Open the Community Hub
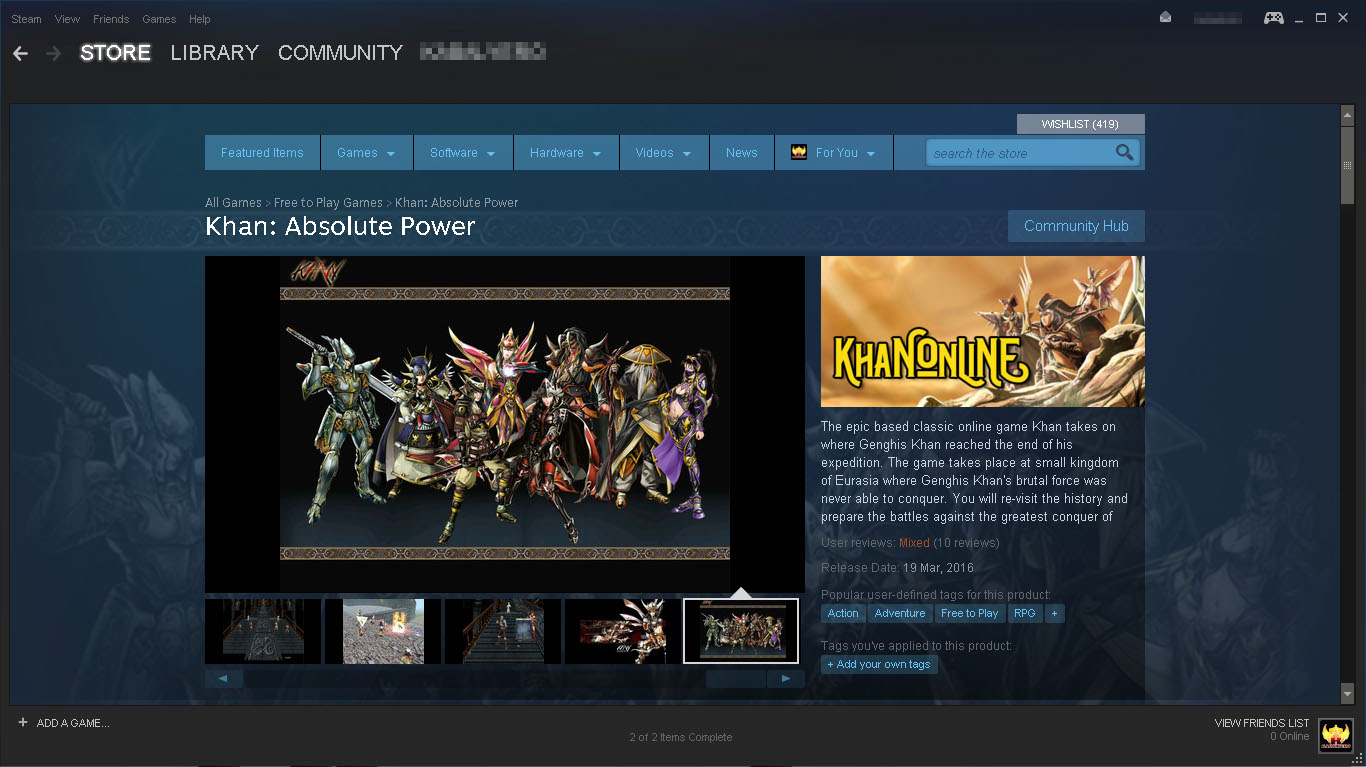 [x=1076, y=226]
